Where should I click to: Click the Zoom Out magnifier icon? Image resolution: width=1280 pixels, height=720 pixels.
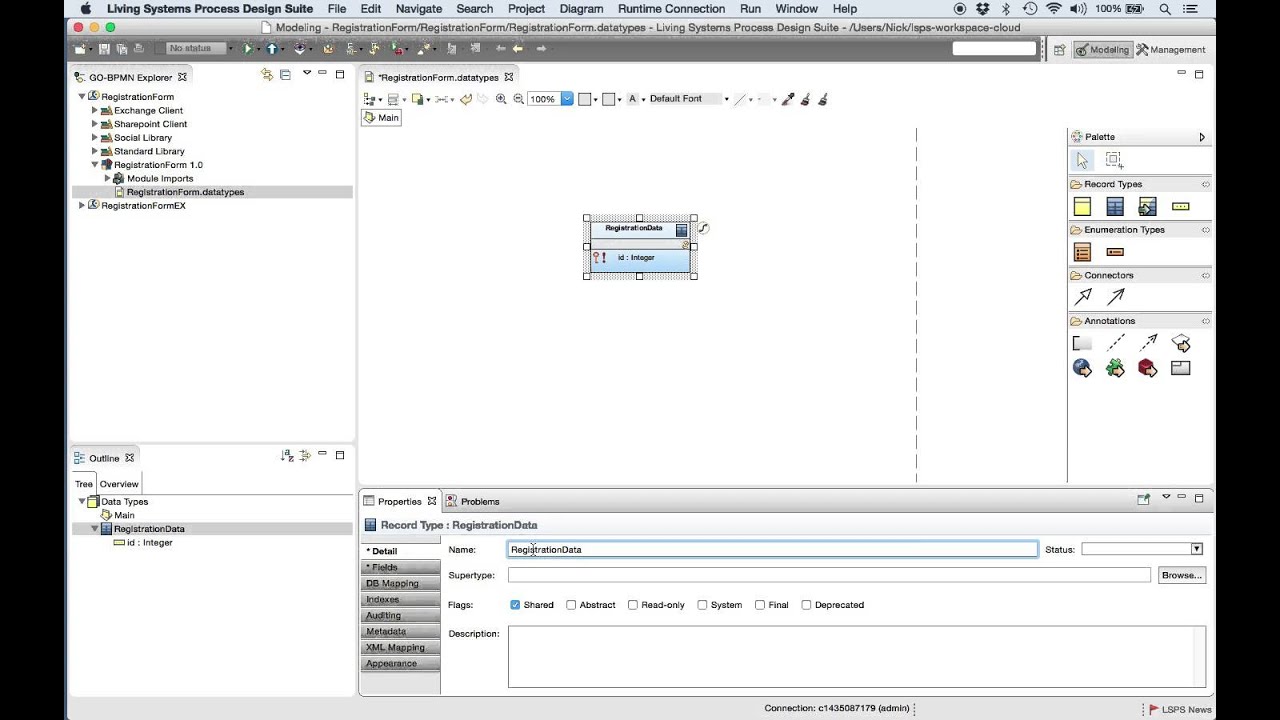[x=518, y=99]
